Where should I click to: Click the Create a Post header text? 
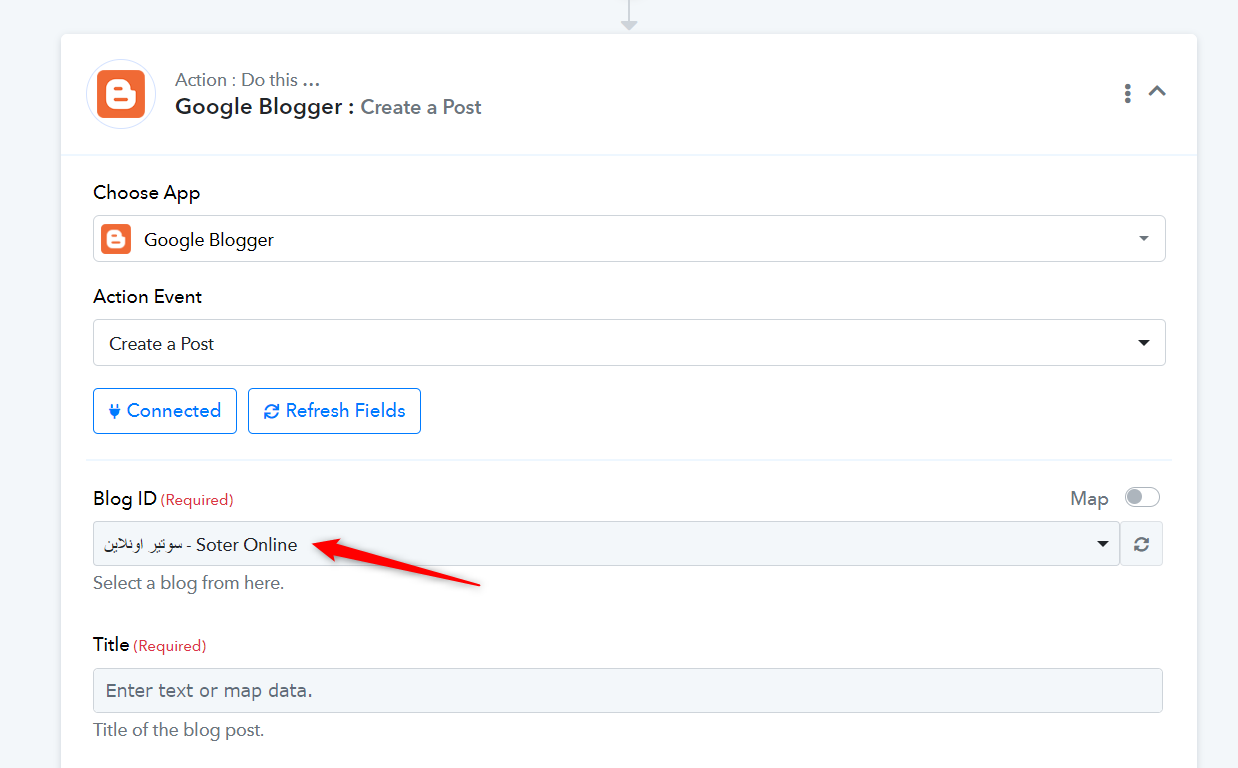coord(421,107)
